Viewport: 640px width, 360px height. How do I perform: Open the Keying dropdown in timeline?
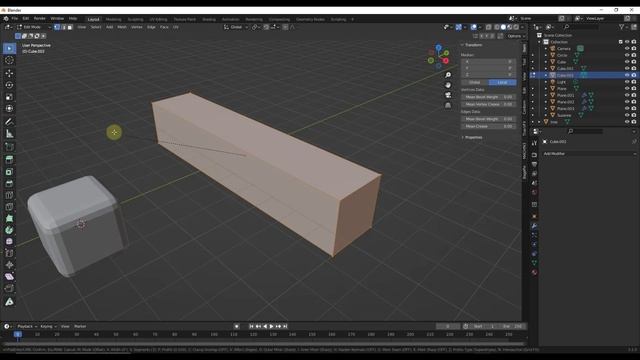click(x=48, y=327)
